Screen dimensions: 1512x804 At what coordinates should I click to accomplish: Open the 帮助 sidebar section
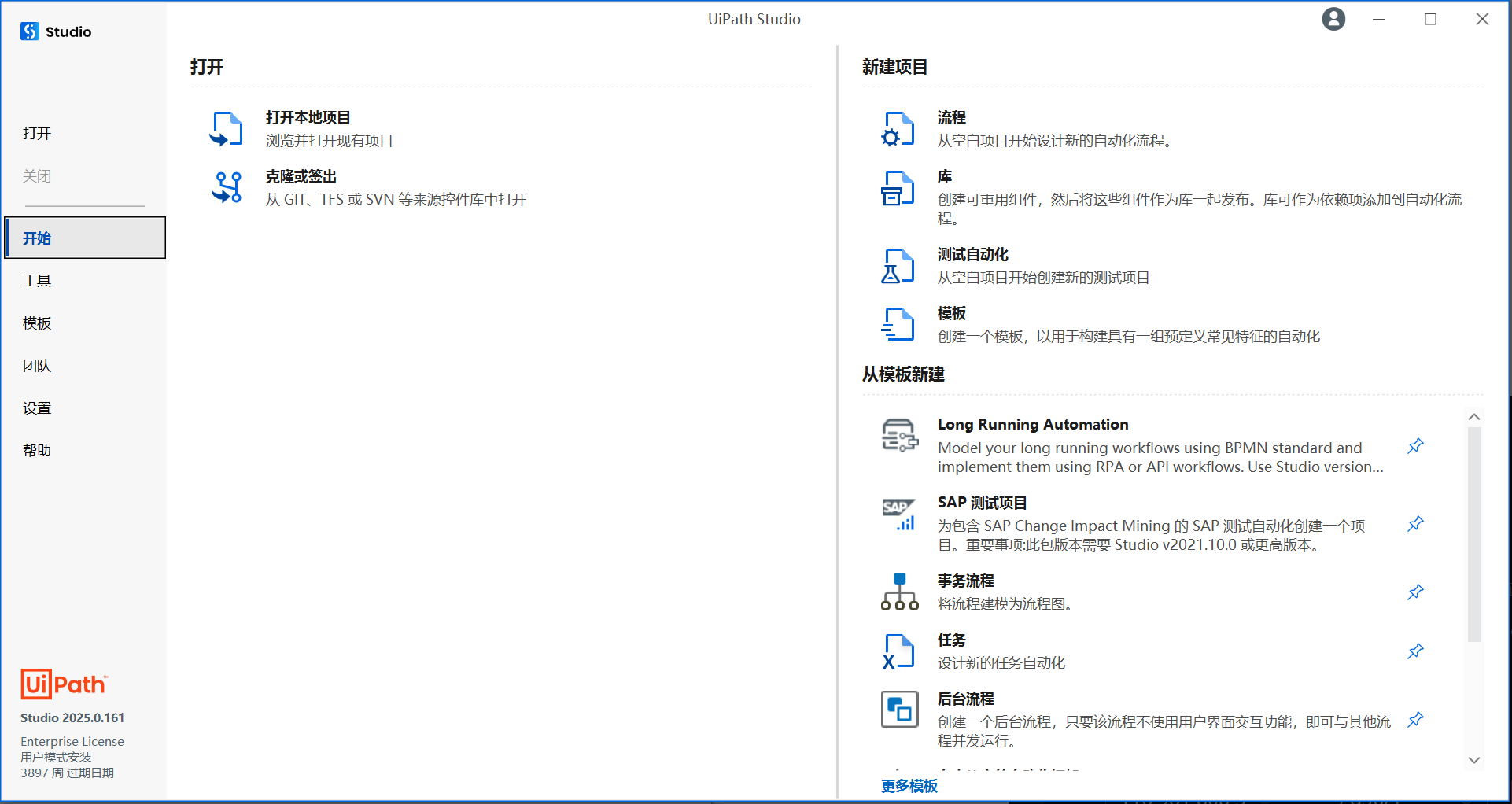[37, 451]
